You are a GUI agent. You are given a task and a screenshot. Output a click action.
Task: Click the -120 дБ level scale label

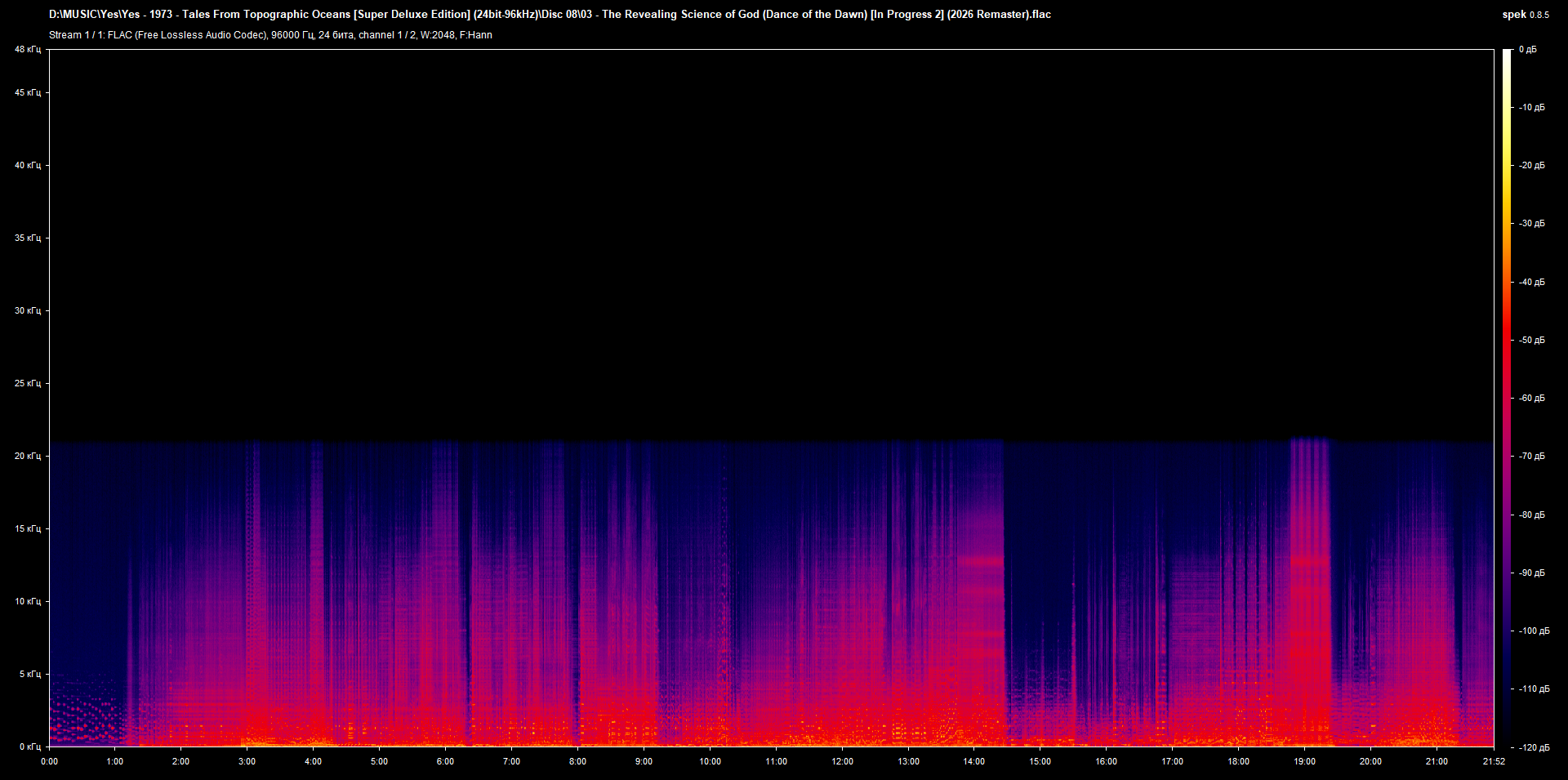pyautogui.click(x=1534, y=748)
